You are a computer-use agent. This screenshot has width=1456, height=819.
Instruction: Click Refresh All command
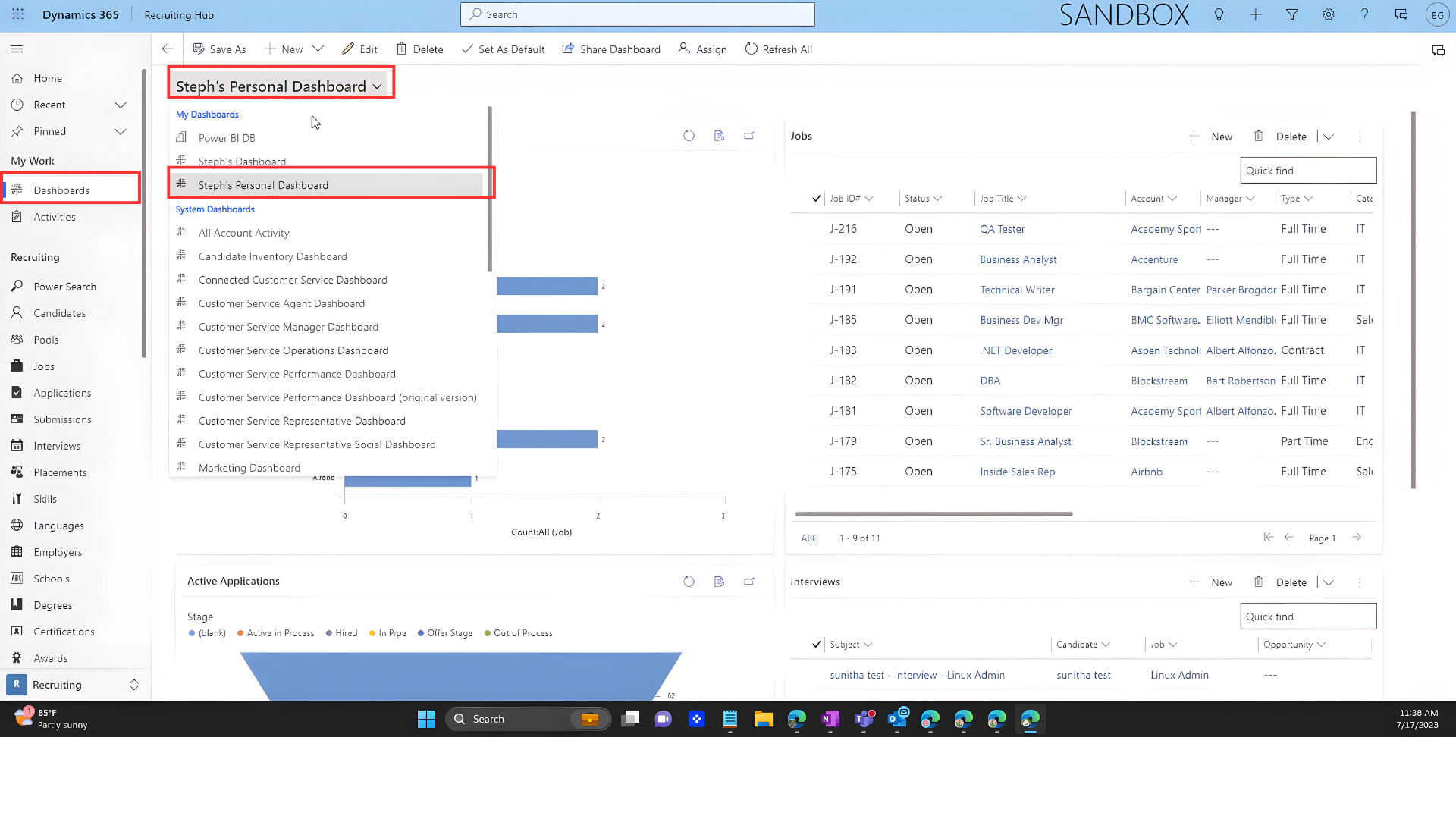point(779,49)
